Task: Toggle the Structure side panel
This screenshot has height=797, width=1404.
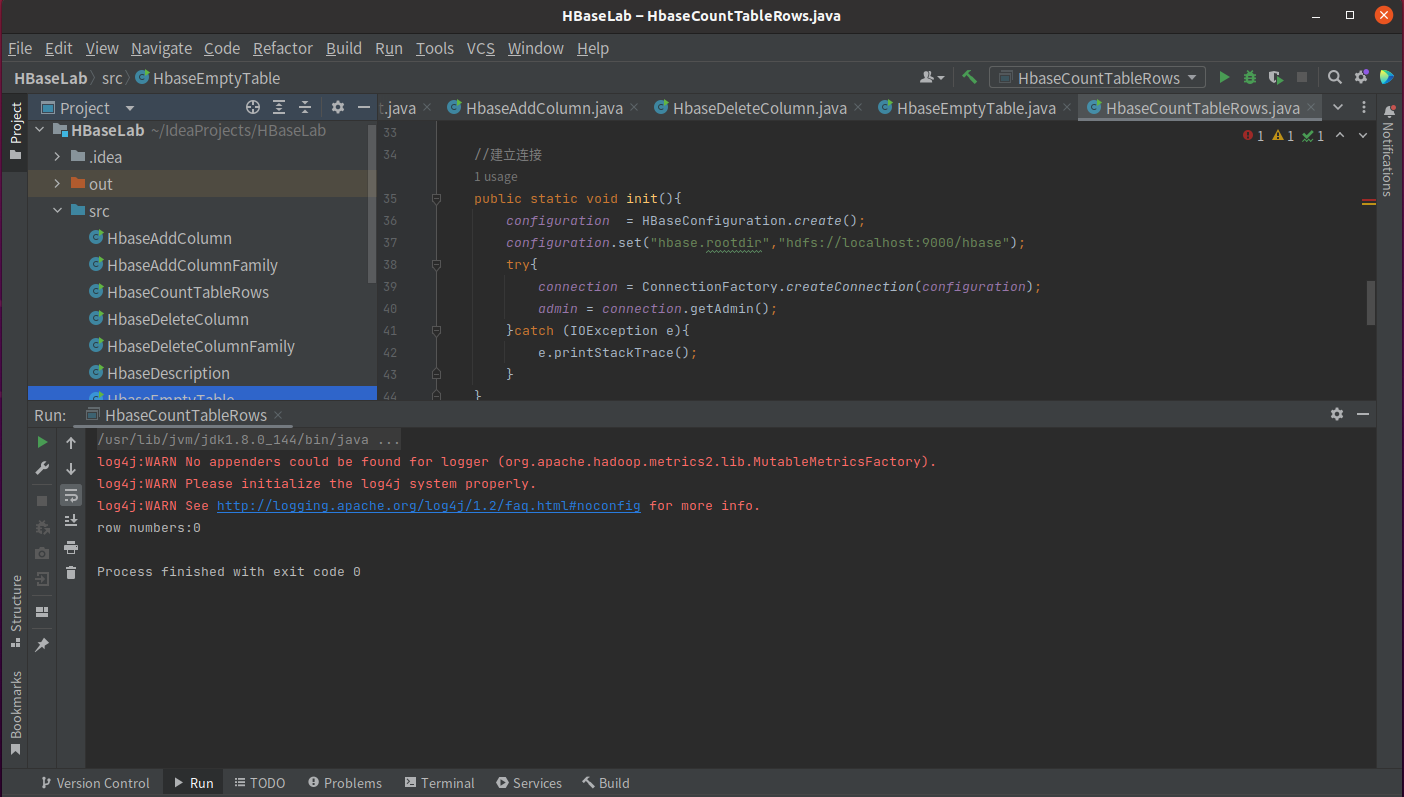Action: pyautogui.click(x=15, y=612)
